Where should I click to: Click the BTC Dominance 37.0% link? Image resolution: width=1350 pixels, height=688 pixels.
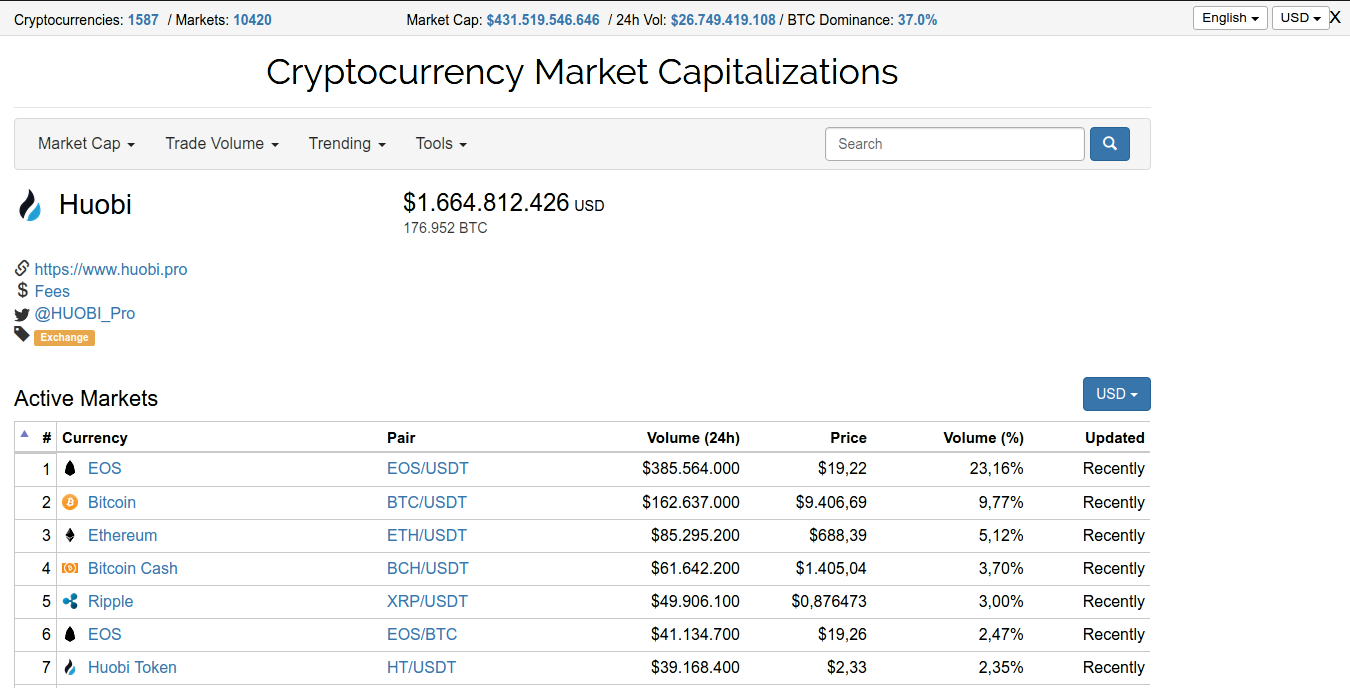pyautogui.click(x=917, y=19)
